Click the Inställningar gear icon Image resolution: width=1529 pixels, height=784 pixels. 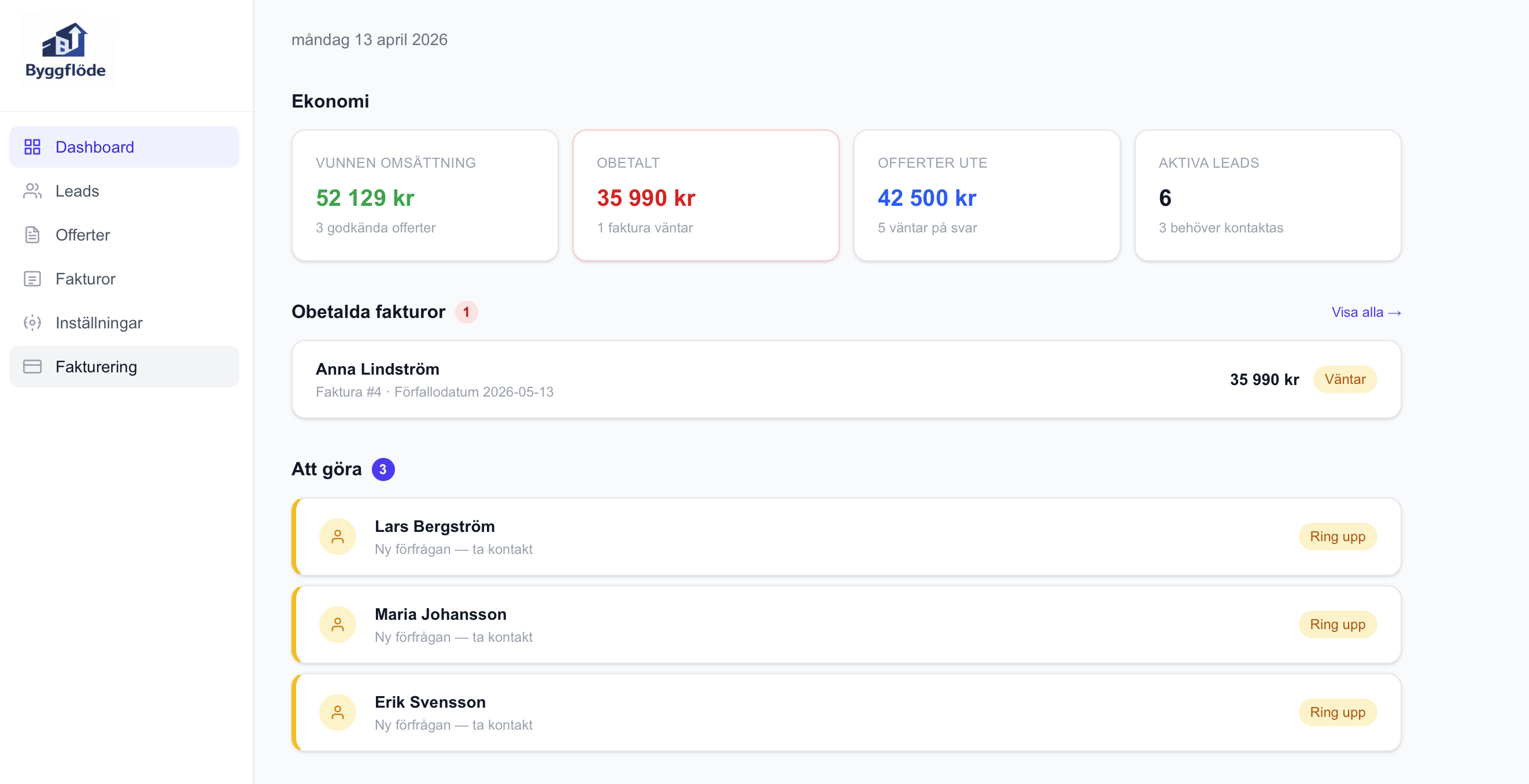[32, 322]
